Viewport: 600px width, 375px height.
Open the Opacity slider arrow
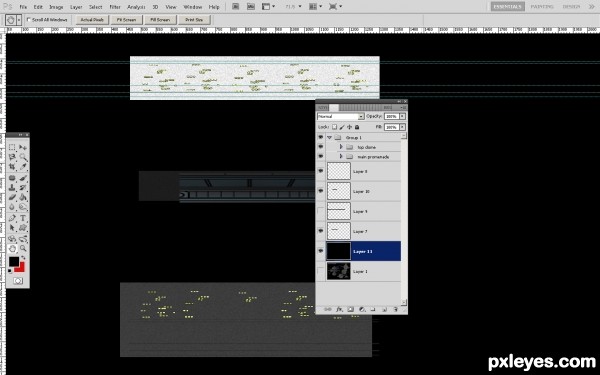tap(403, 116)
